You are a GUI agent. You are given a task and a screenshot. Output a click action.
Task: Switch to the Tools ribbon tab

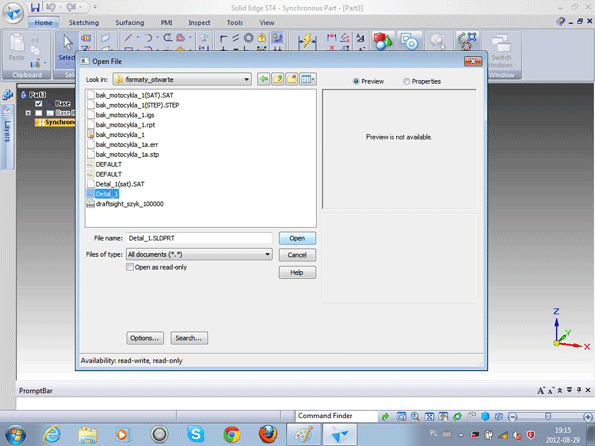click(x=235, y=23)
